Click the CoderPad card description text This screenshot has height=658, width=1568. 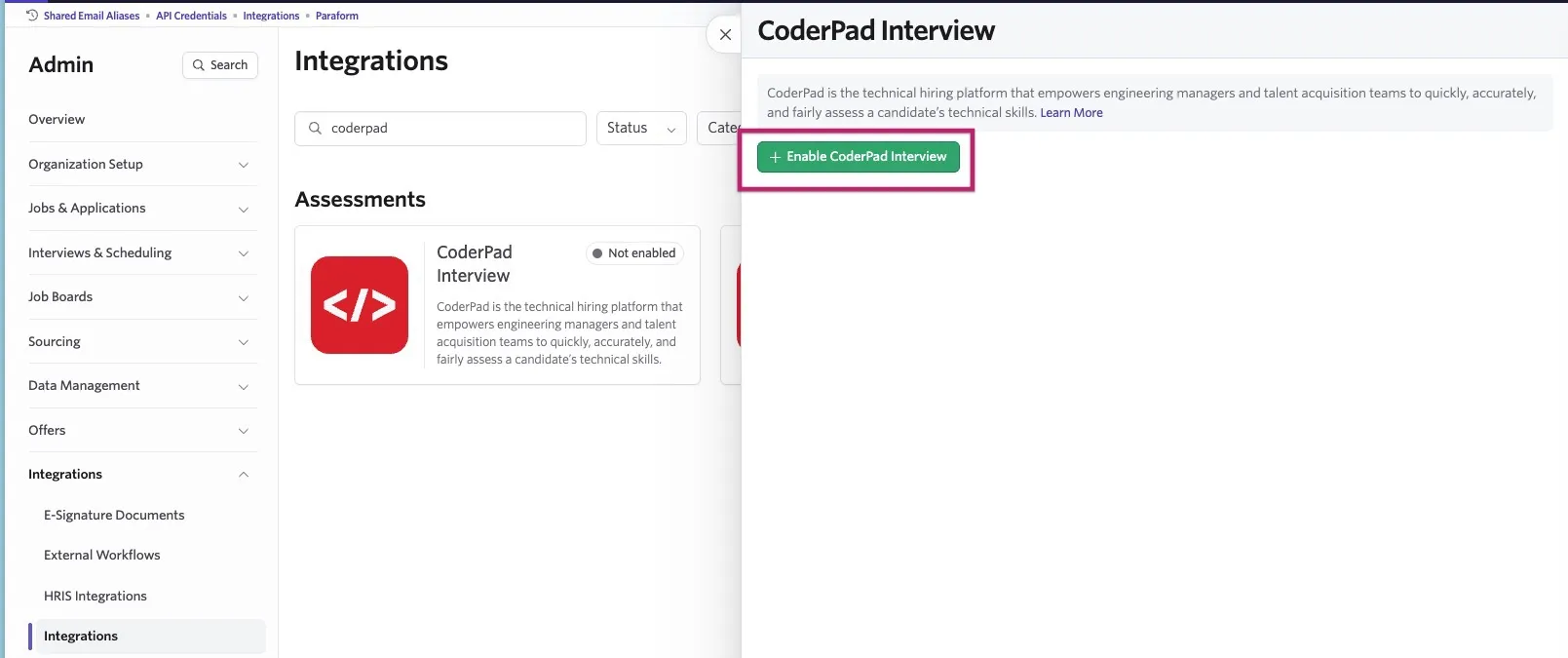tap(560, 333)
